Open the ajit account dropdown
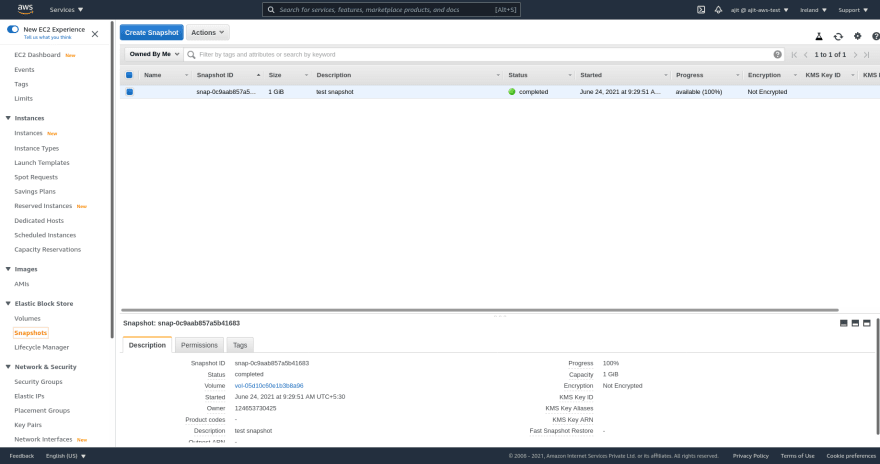 point(759,10)
